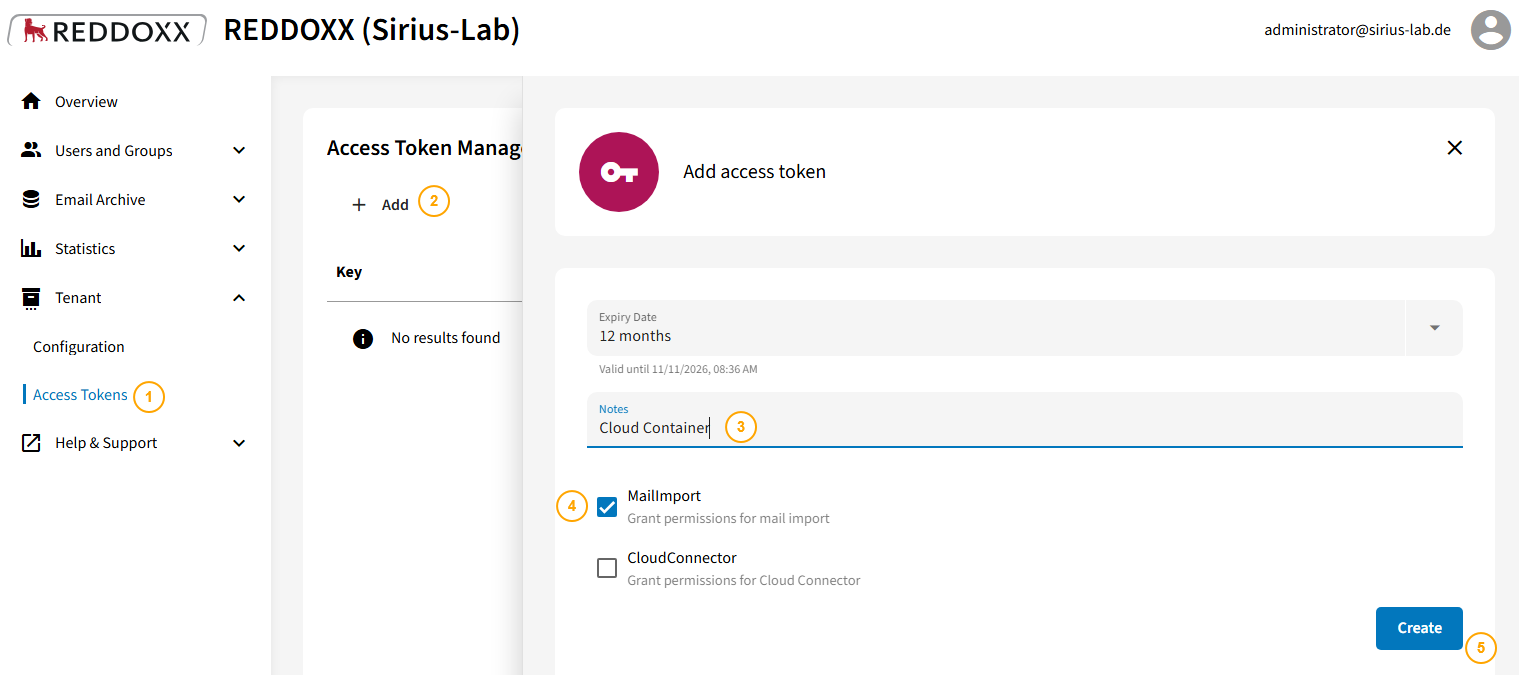This screenshot has height=675, width=1519.
Task: Click the info icon beside No results found
Action: tap(363, 338)
